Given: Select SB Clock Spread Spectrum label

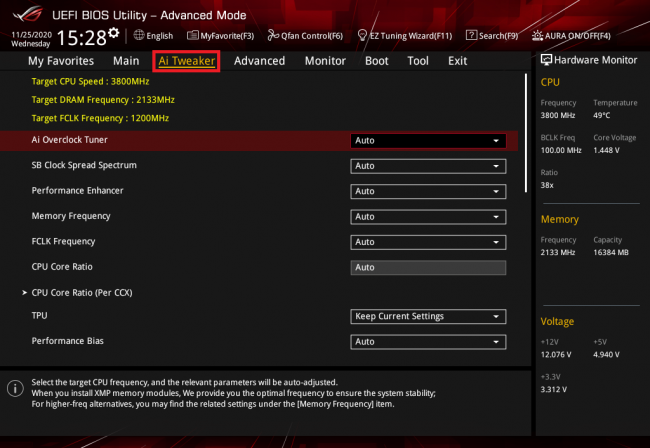Looking at the screenshot, I should (x=84, y=165).
